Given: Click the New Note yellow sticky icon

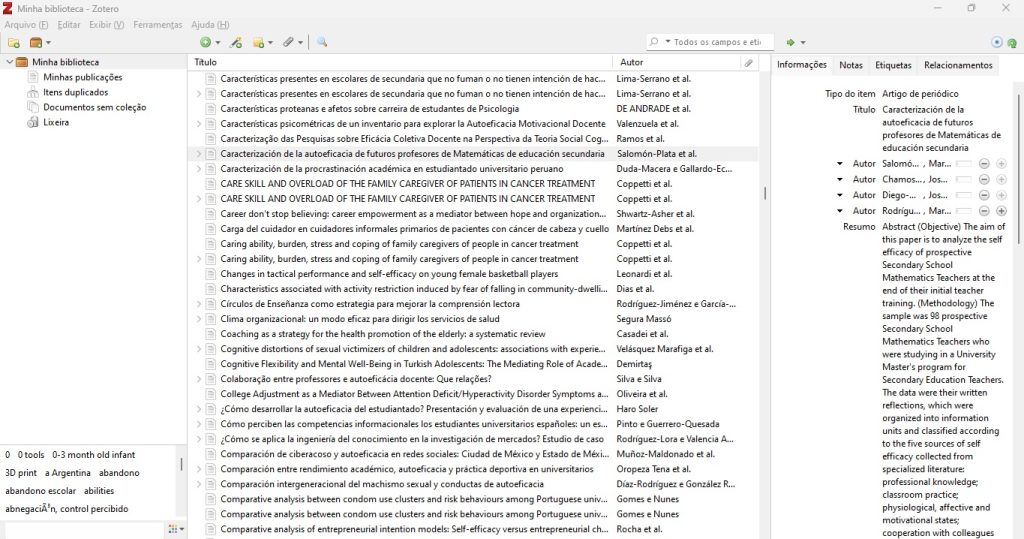Looking at the screenshot, I should pyautogui.click(x=259, y=42).
